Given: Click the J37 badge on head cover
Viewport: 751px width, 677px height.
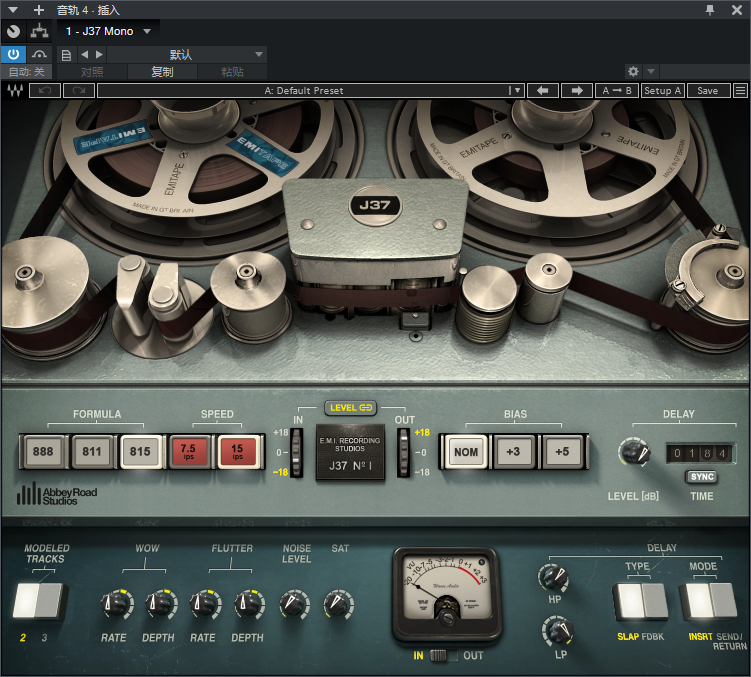Looking at the screenshot, I should tap(375, 206).
